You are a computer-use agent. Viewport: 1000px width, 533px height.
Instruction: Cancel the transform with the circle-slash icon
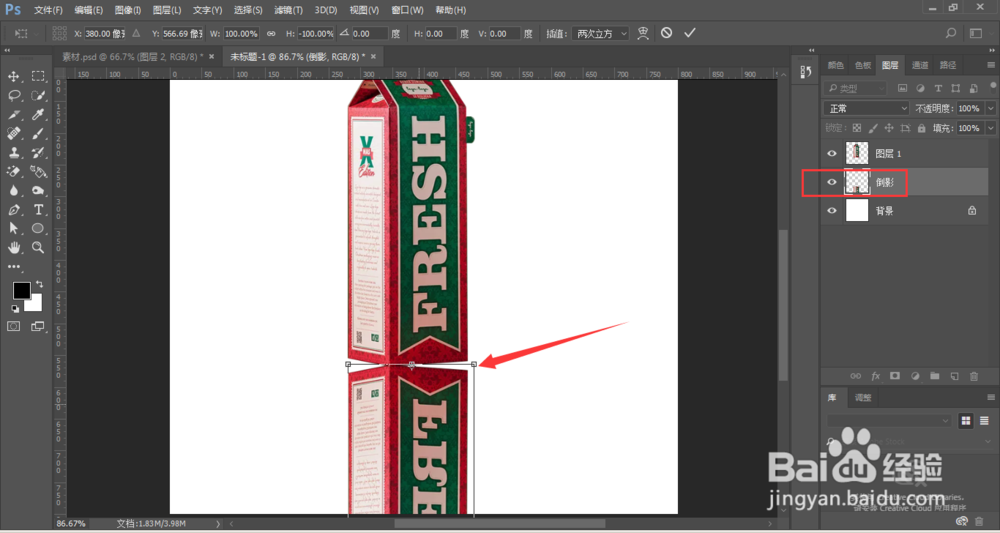[666, 33]
